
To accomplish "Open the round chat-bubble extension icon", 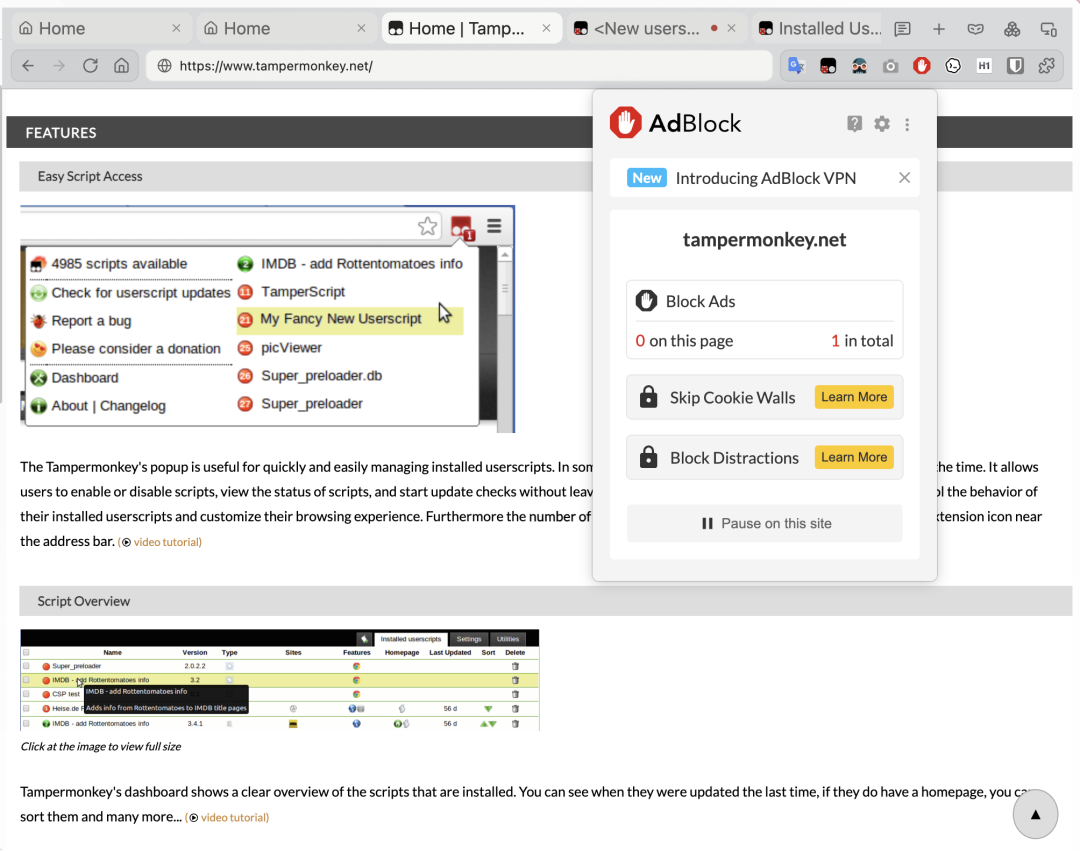I will [953, 65].
